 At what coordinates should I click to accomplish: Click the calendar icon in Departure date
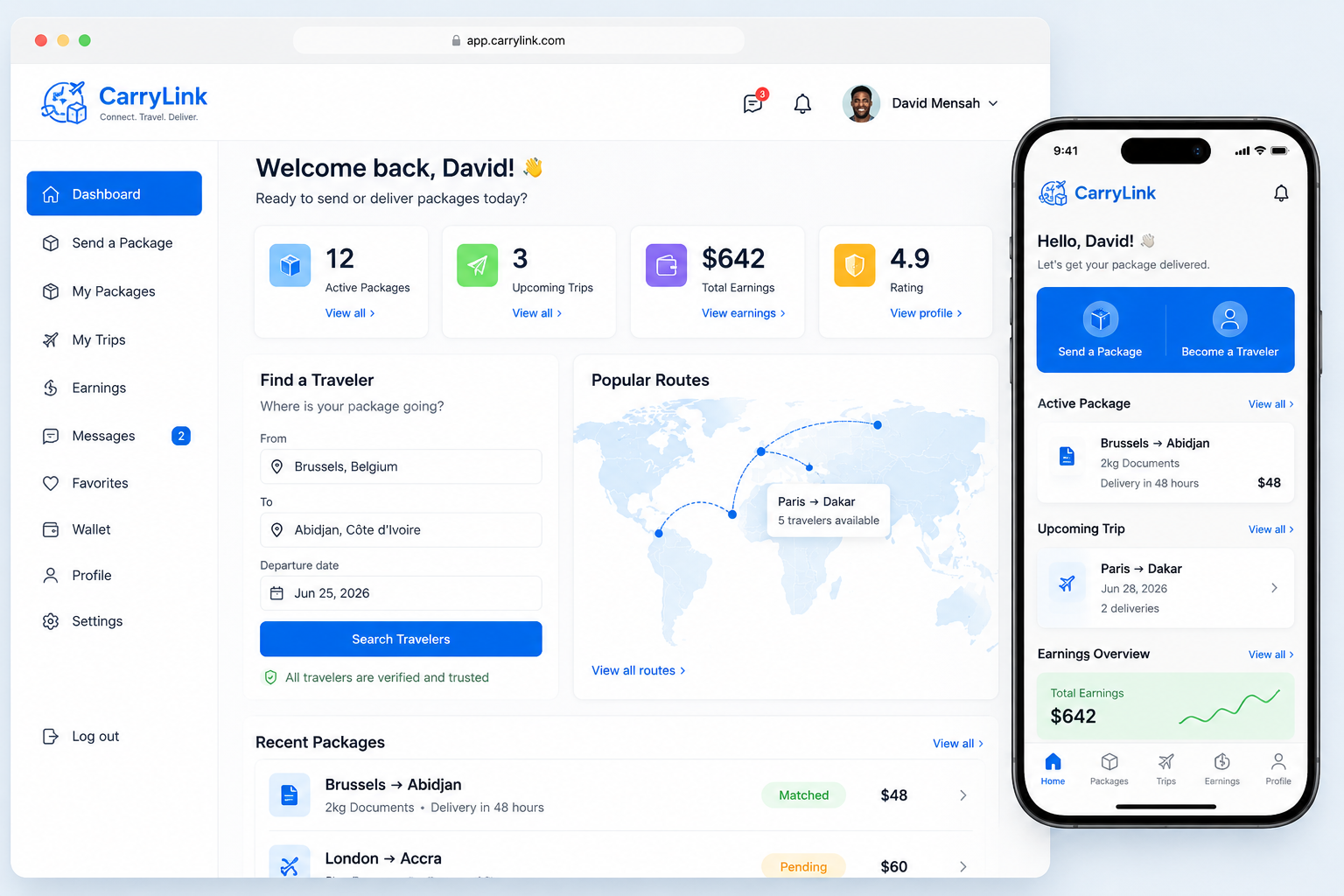tap(276, 593)
